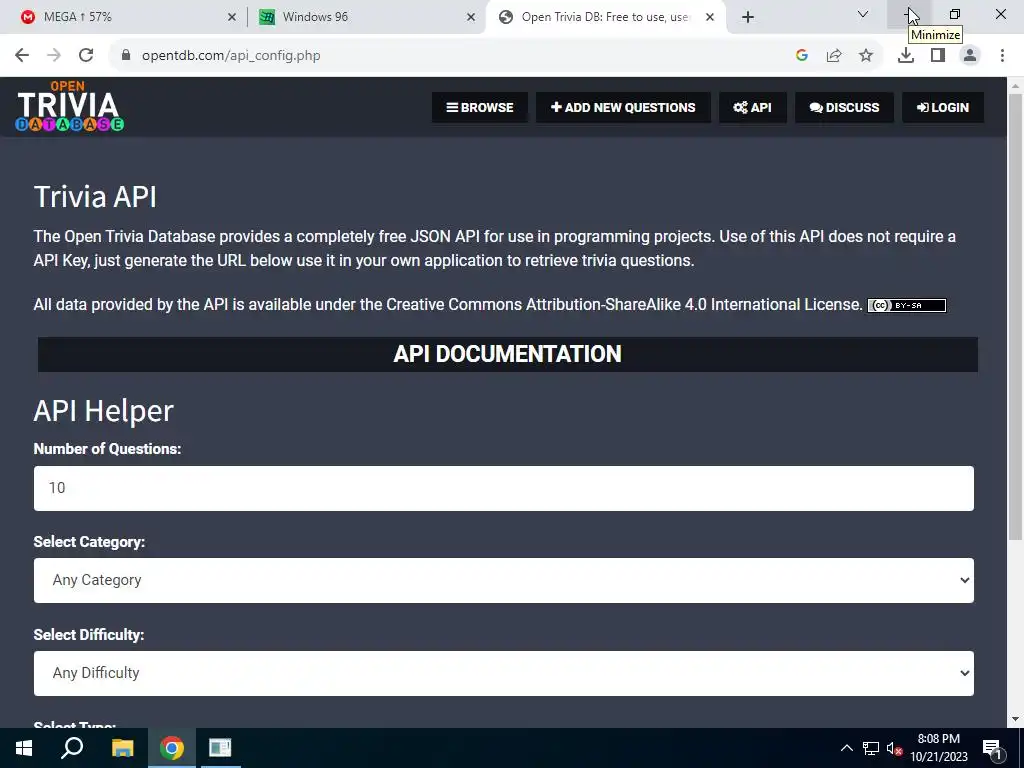Screen dimensions: 1024x768
Task: Click the Creative Commons BY-SA badge
Action: 906,305
